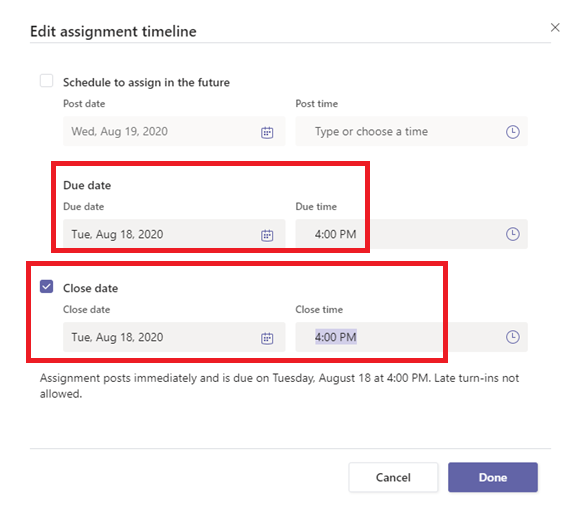The width and height of the screenshot is (576, 513).
Task: Click the Close date field Tue, Aug 18, 2020
Action: click(x=174, y=337)
